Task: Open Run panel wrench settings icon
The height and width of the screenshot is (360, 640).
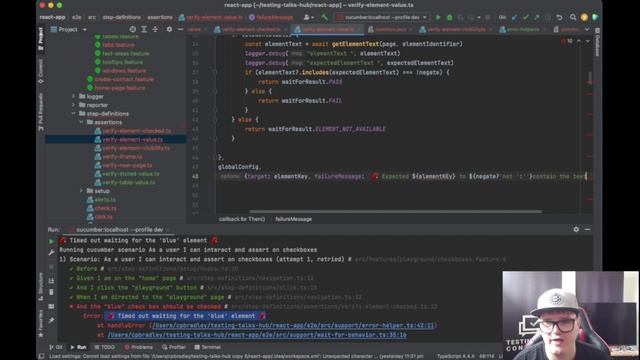Action: 51,253
